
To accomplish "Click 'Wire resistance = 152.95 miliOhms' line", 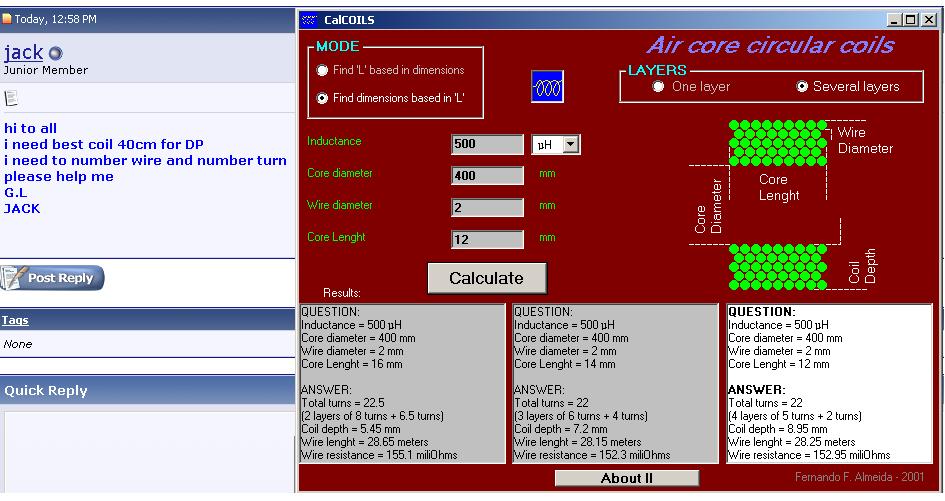I will click(x=809, y=455).
